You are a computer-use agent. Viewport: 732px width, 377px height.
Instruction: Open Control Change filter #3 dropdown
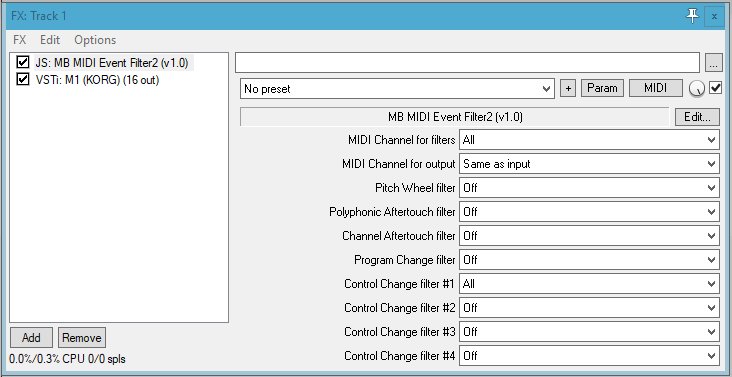pyautogui.click(x=589, y=332)
